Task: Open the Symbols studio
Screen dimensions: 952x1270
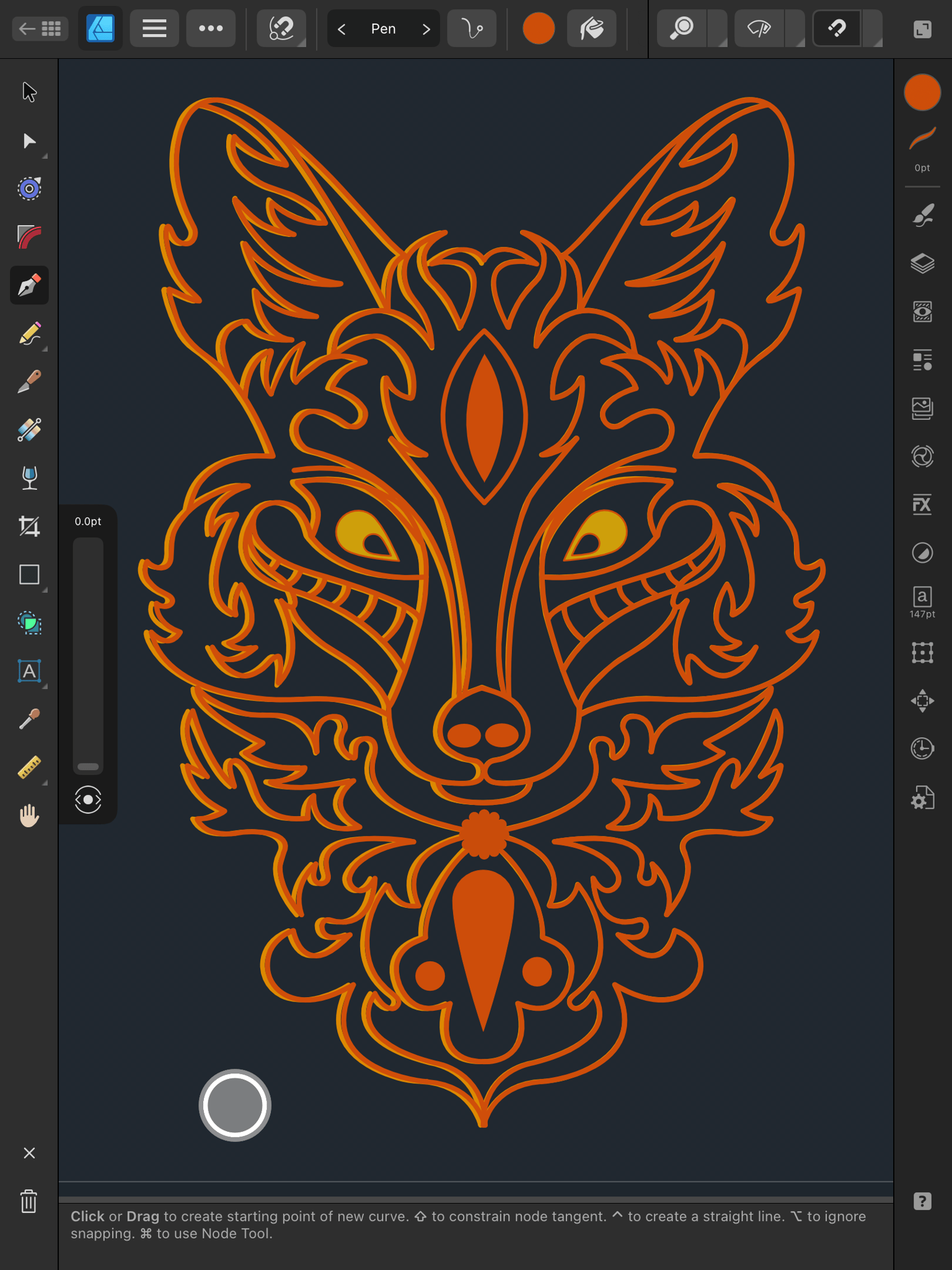Action: 922,457
